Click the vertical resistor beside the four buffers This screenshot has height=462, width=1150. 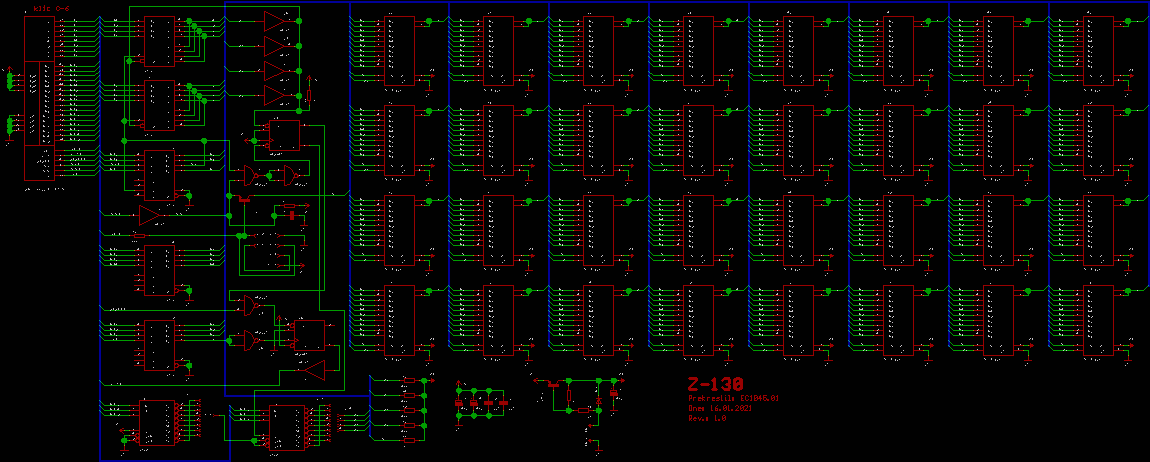point(309,93)
